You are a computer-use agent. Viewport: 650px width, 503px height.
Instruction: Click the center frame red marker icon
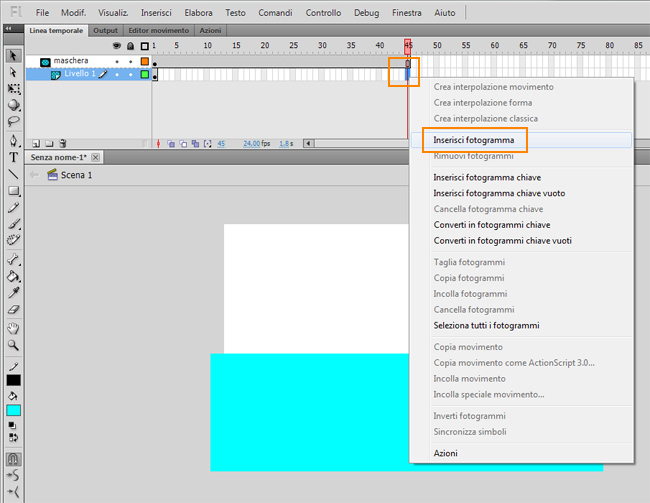[x=158, y=144]
